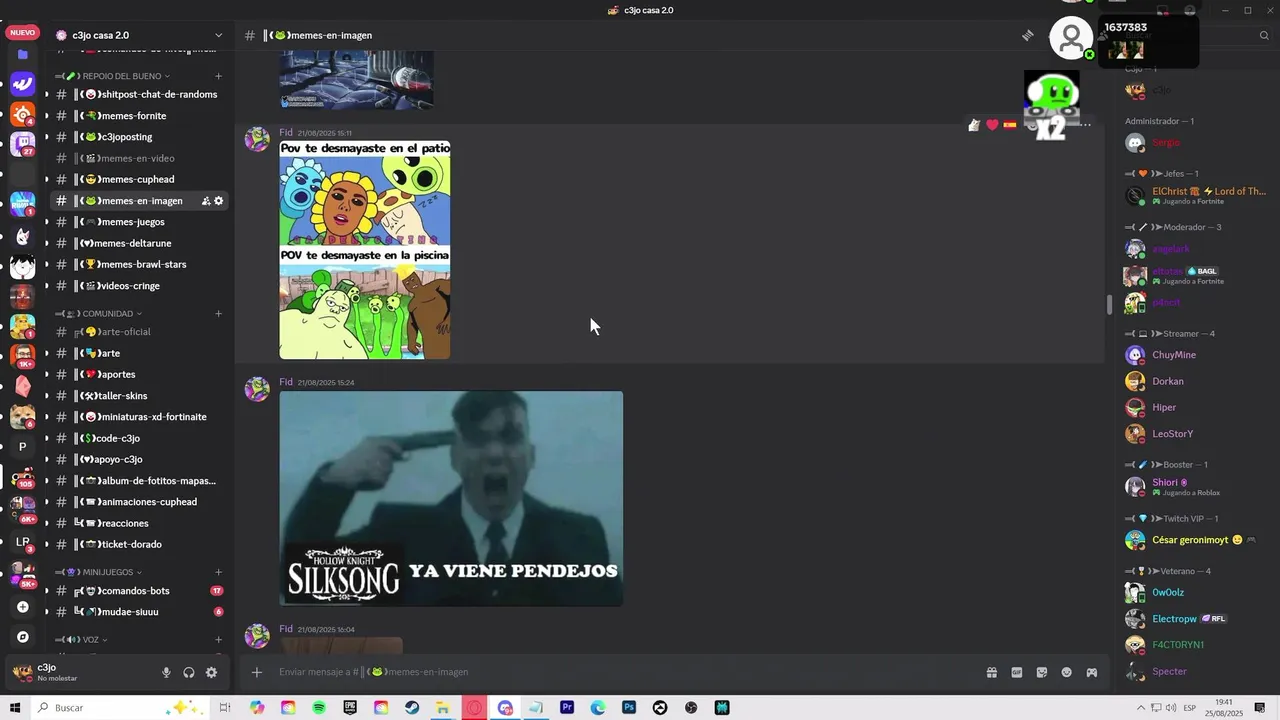This screenshot has height=720, width=1280.
Task: Open memes-deltarune channel
Action: 139,243
